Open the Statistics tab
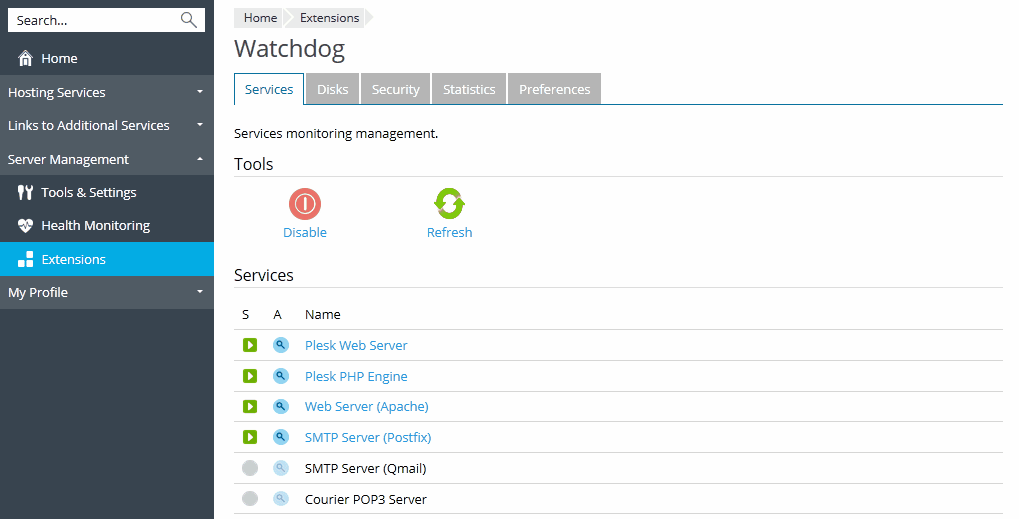This screenshot has height=519, width=1019. tap(469, 89)
